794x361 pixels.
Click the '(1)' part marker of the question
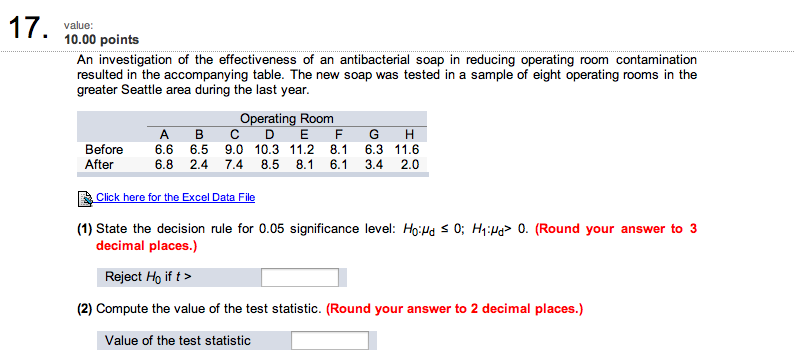pos(85,229)
